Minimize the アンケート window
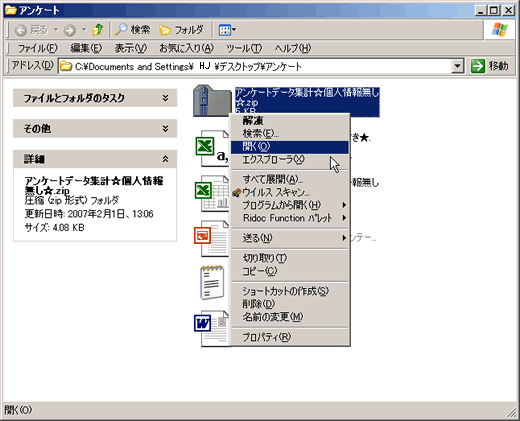Image resolution: width=520 pixels, height=421 pixels. (480, 11)
